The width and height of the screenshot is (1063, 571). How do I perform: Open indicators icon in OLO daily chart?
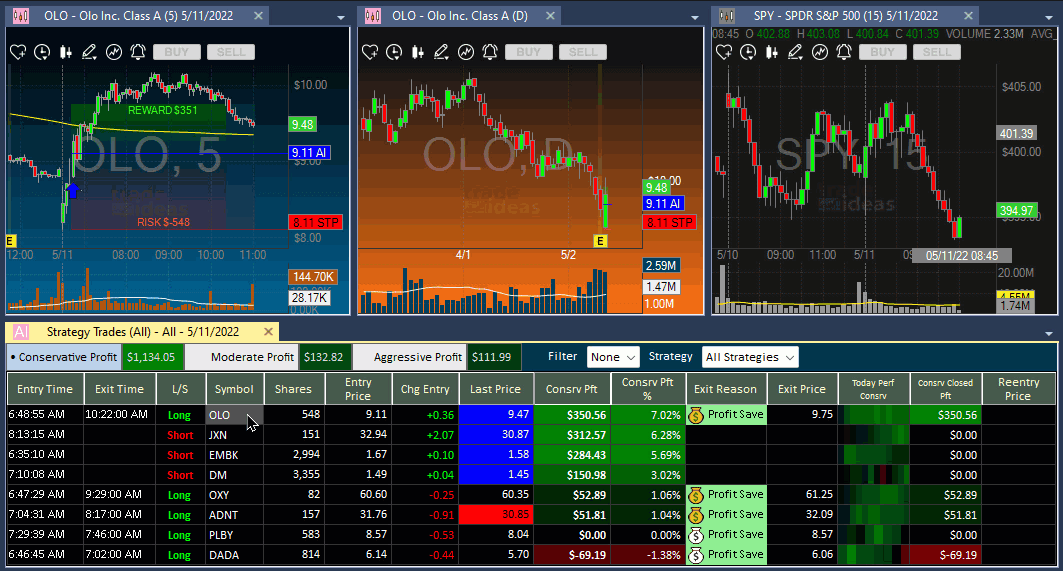click(x=466, y=52)
